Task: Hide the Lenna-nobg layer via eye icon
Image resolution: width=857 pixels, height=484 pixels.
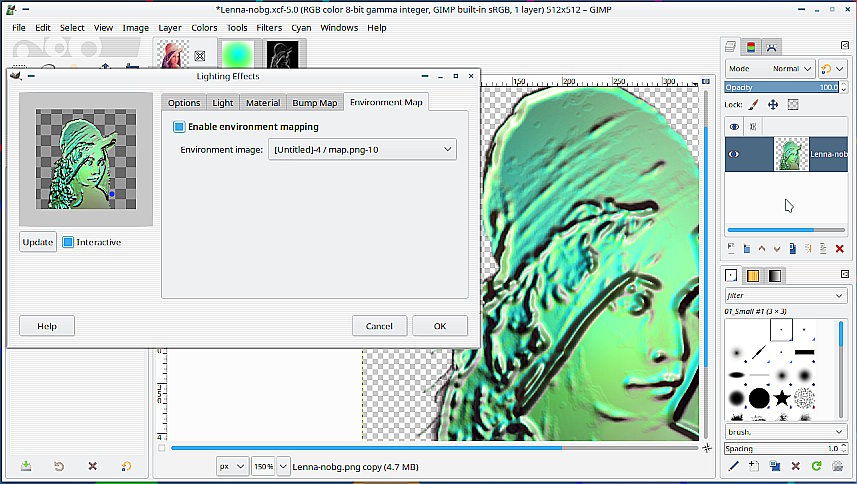Action: point(734,154)
